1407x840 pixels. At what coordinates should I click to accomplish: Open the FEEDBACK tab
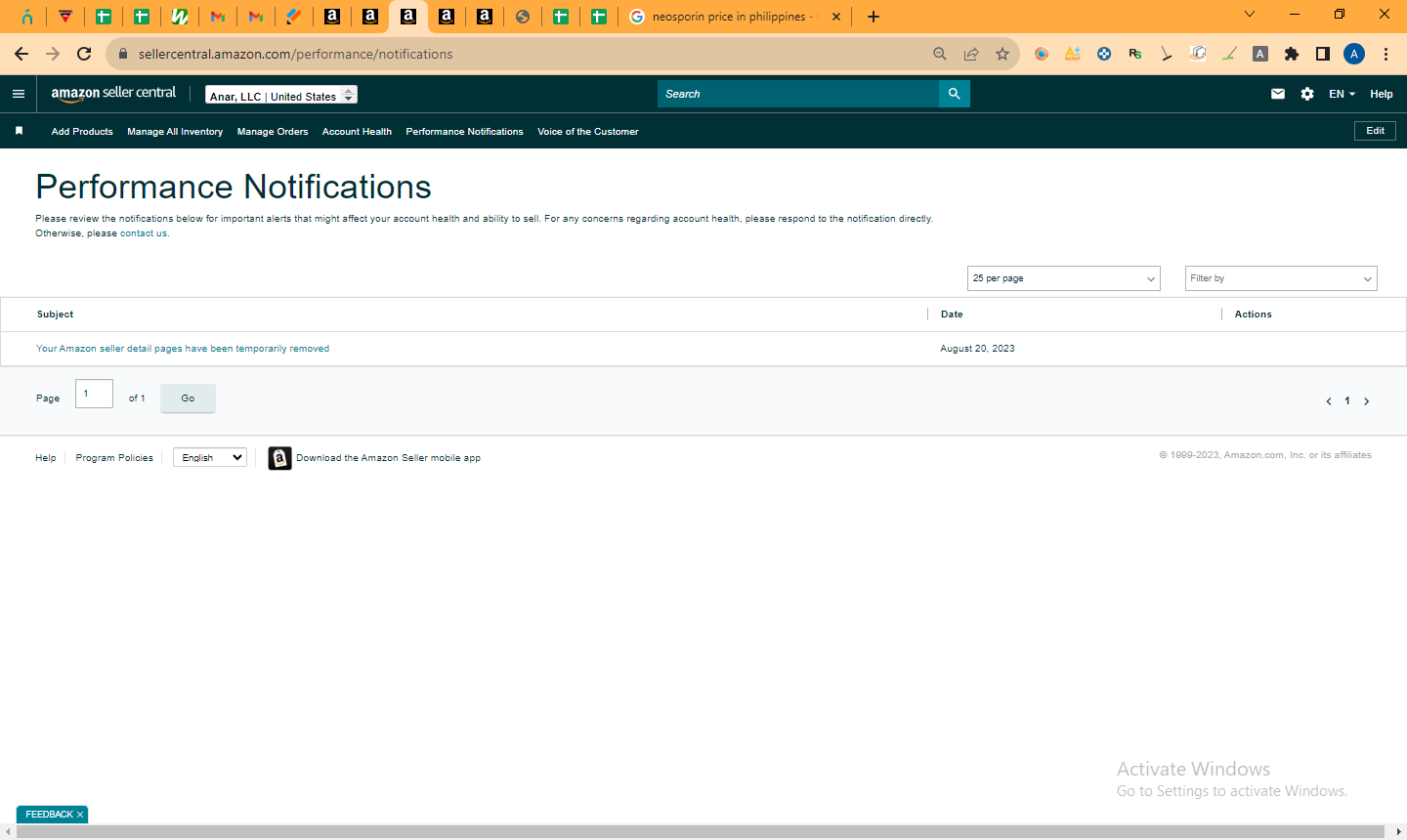tap(49, 815)
